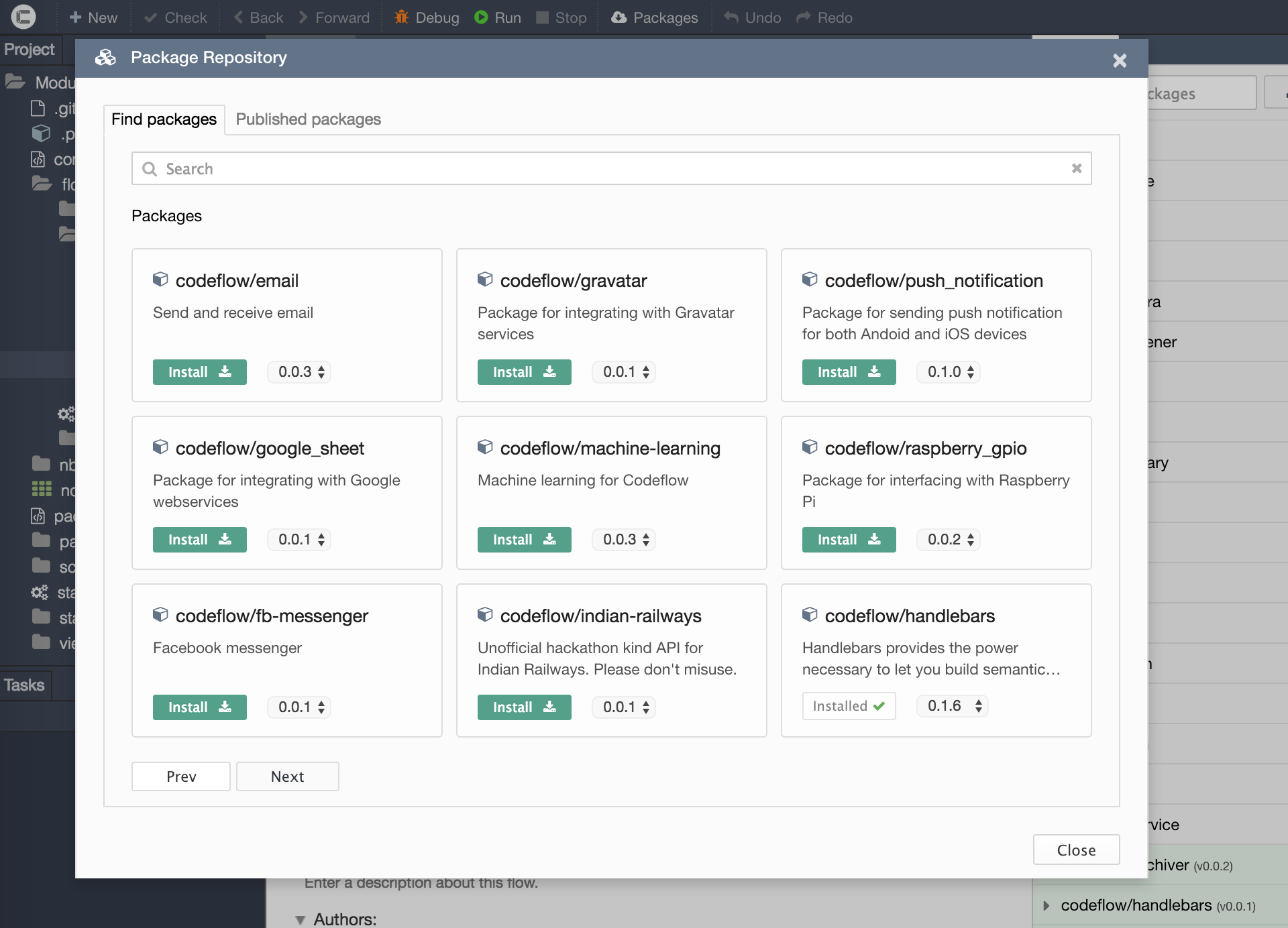The height and width of the screenshot is (928, 1288).
Task: Click the Stop square icon
Action: 542,17
